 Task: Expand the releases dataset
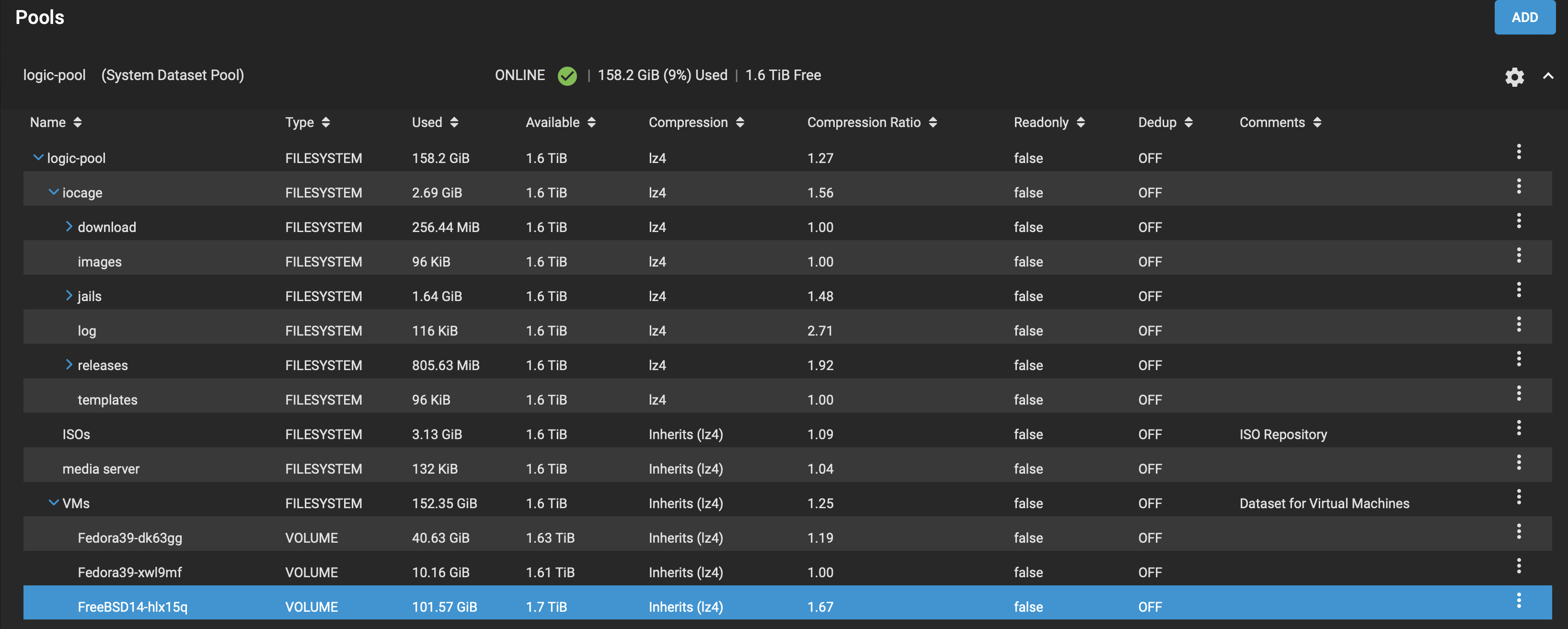(69, 364)
